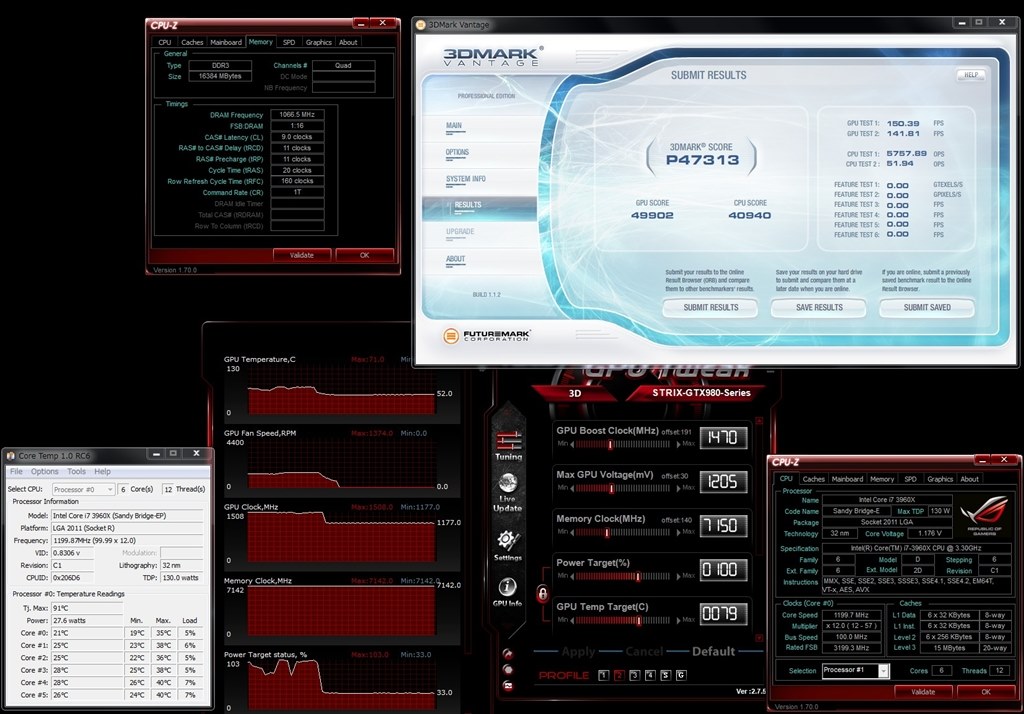Increase GPU Temp Target with Max arrow

[678, 620]
